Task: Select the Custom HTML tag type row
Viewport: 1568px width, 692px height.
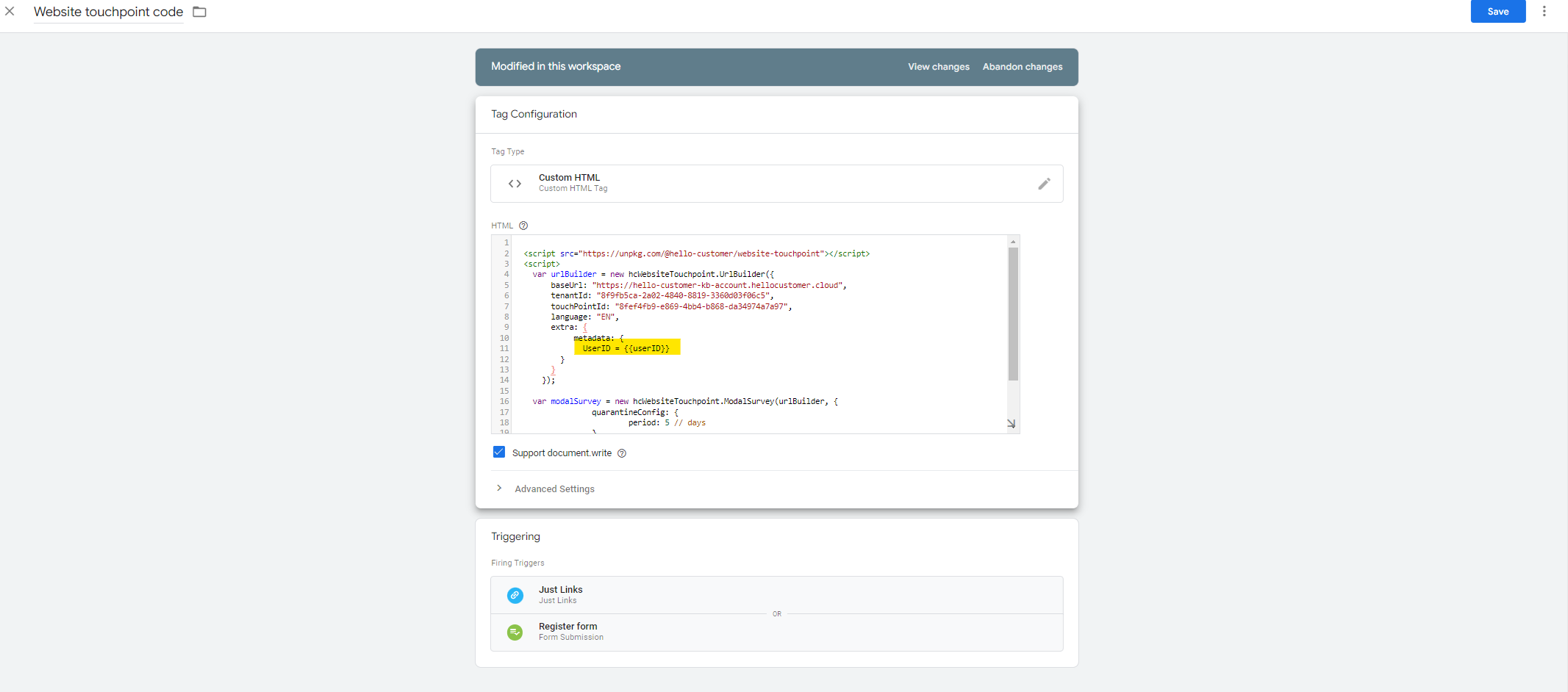Action: (777, 184)
